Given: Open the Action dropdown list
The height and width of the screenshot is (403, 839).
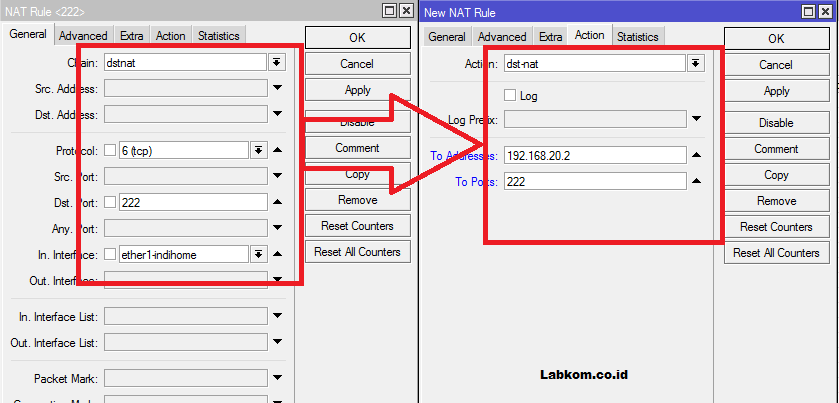Looking at the screenshot, I should [x=695, y=64].
